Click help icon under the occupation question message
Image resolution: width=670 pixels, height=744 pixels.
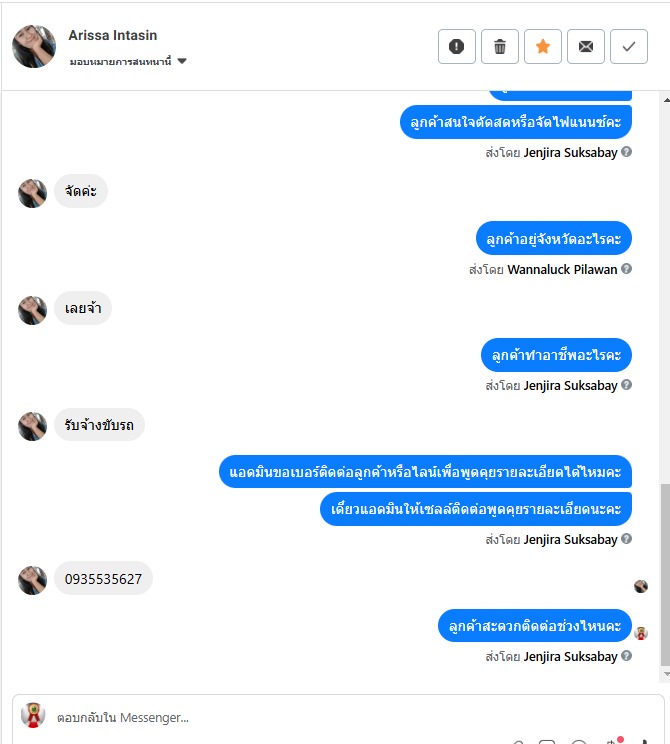click(x=626, y=385)
